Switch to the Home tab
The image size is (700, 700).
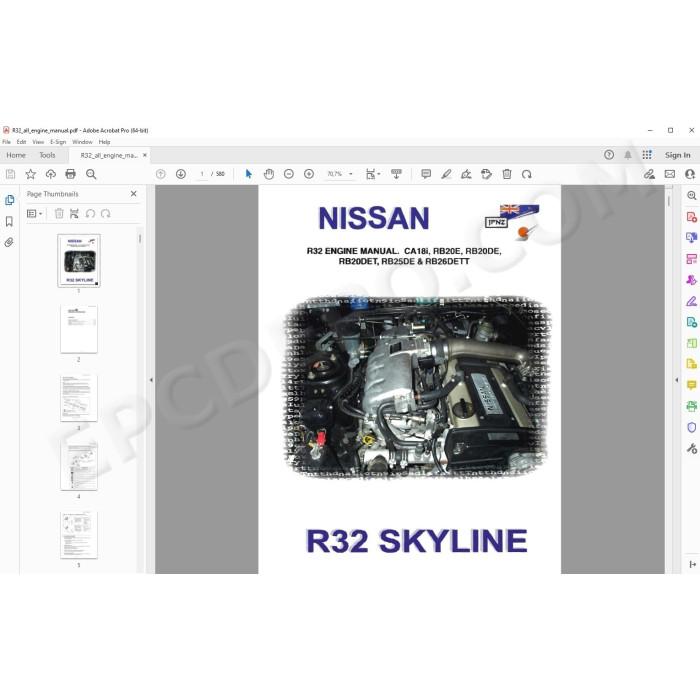[x=16, y=155]
